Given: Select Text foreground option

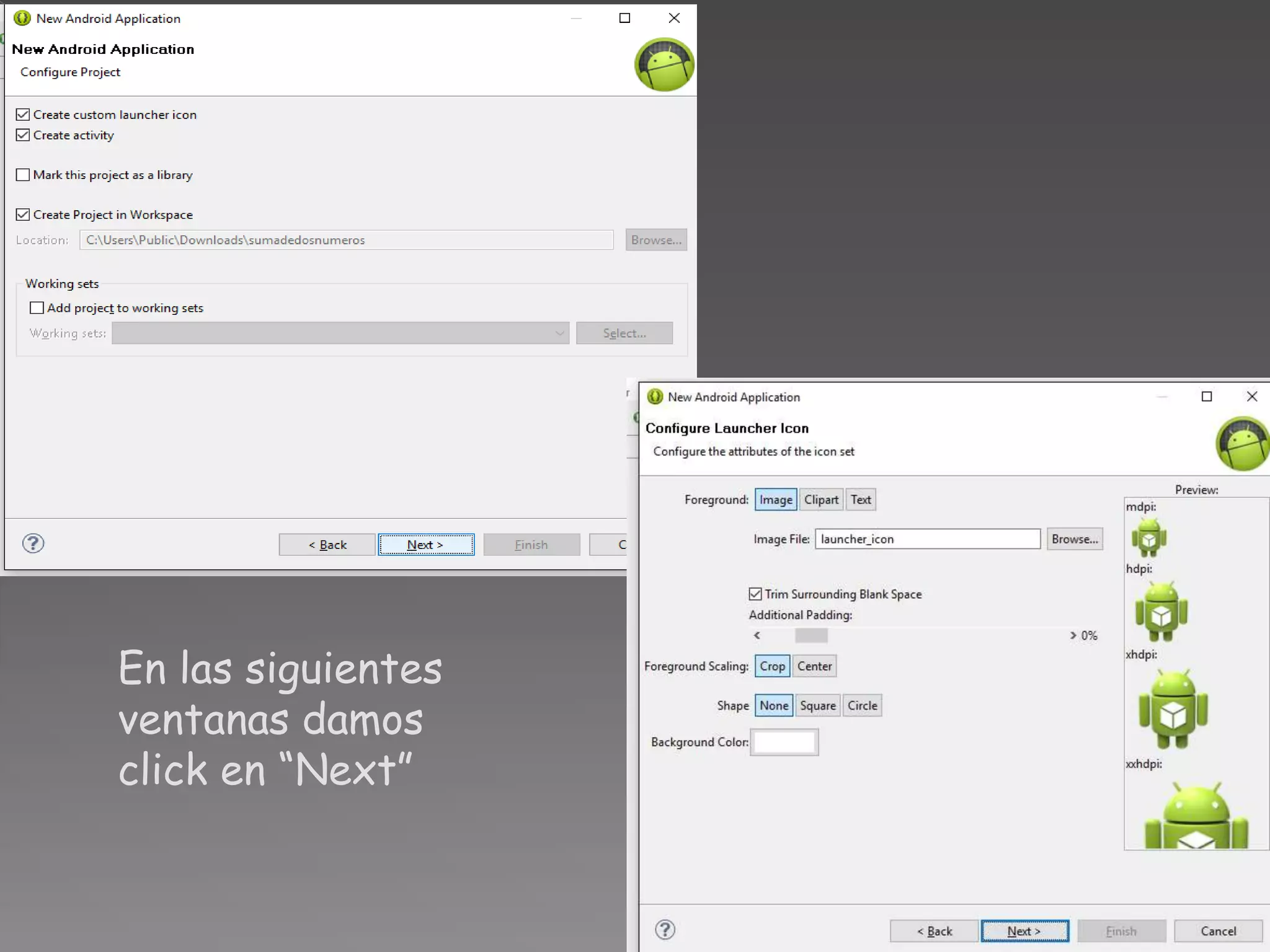Looking at the screenshot, I should click(861, 500).
